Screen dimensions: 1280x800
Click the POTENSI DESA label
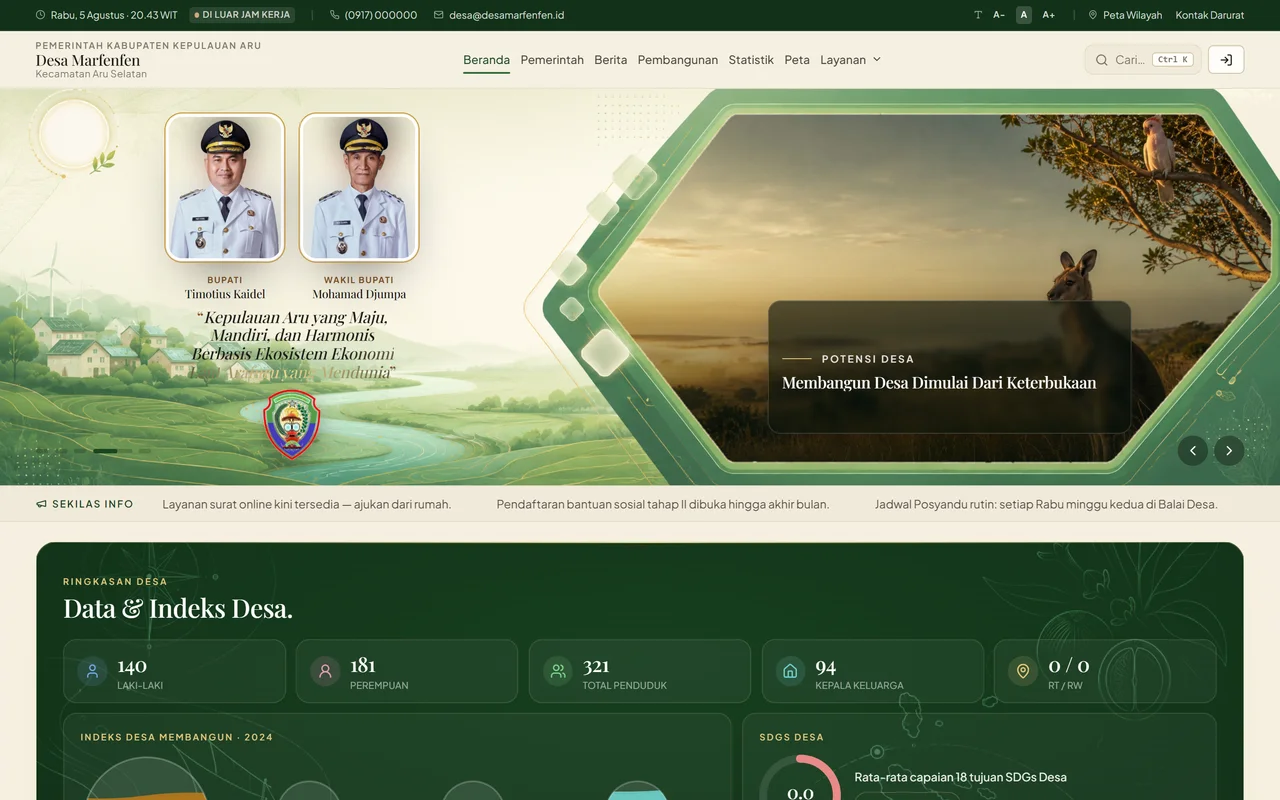pos(867,359)
